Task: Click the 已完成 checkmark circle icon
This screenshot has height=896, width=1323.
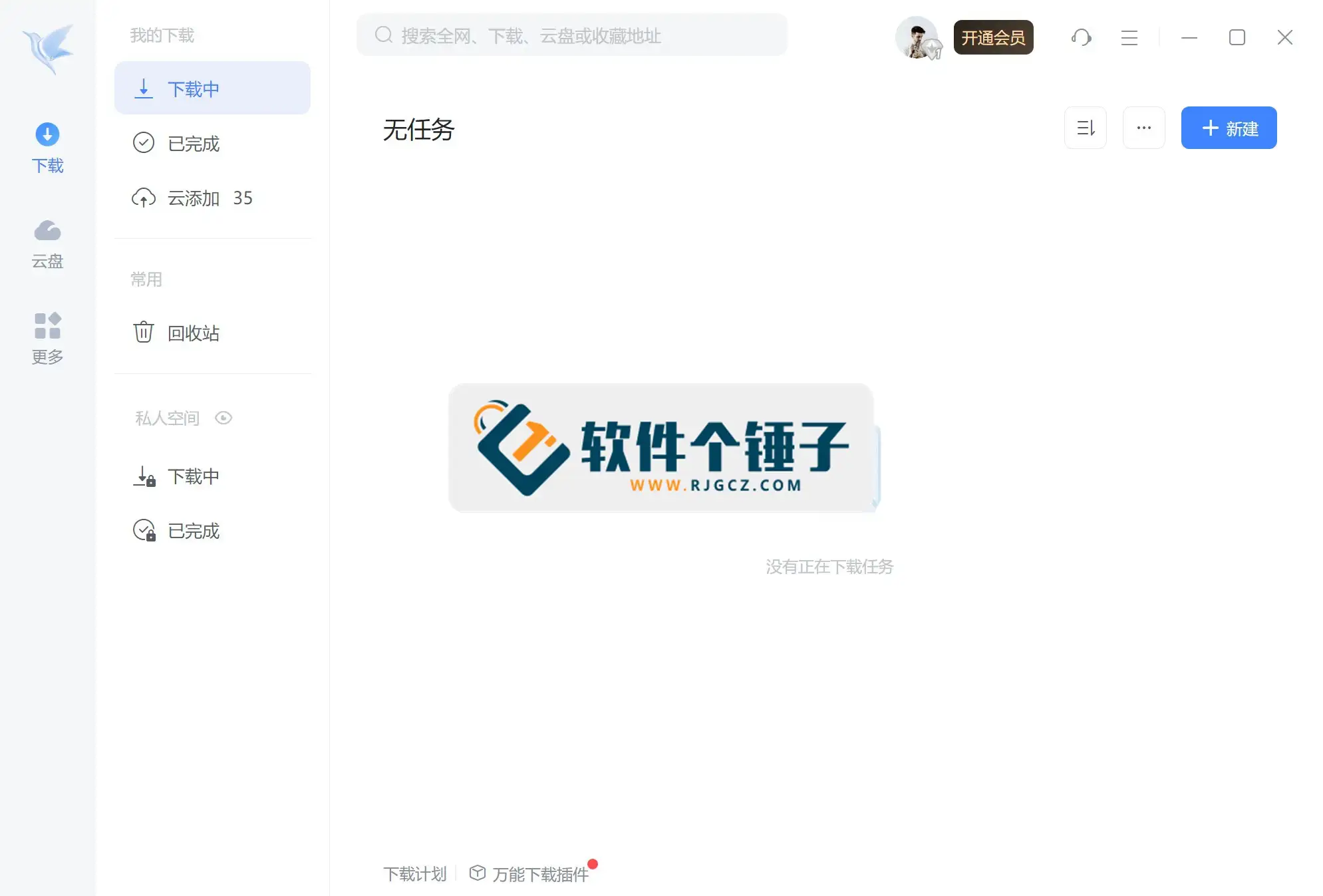Action: (x=144, y=143)
